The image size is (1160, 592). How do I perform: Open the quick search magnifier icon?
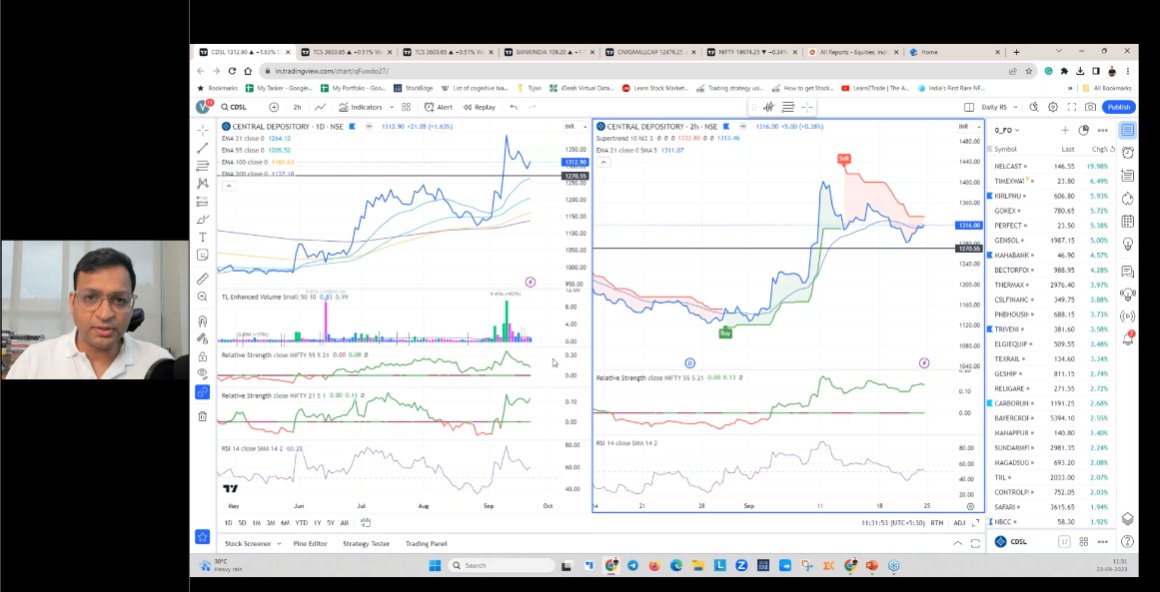coord(1034,107)
